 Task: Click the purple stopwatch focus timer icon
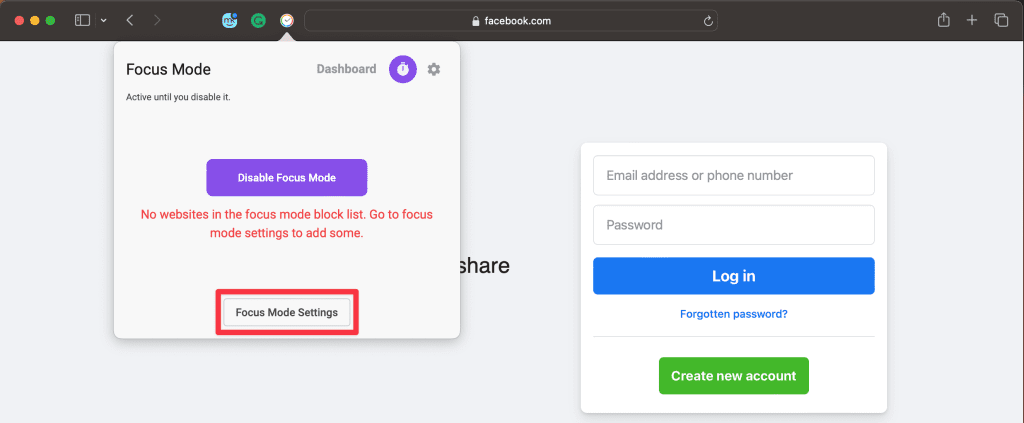pos(402,69)
